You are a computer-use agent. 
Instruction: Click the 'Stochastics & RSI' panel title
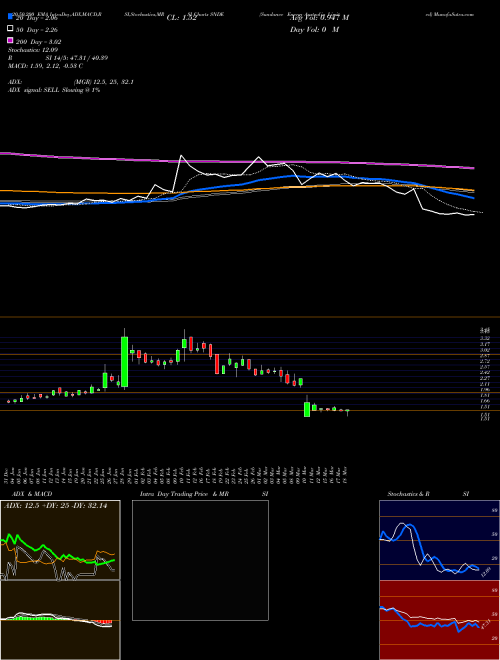[x=428, y=494]
